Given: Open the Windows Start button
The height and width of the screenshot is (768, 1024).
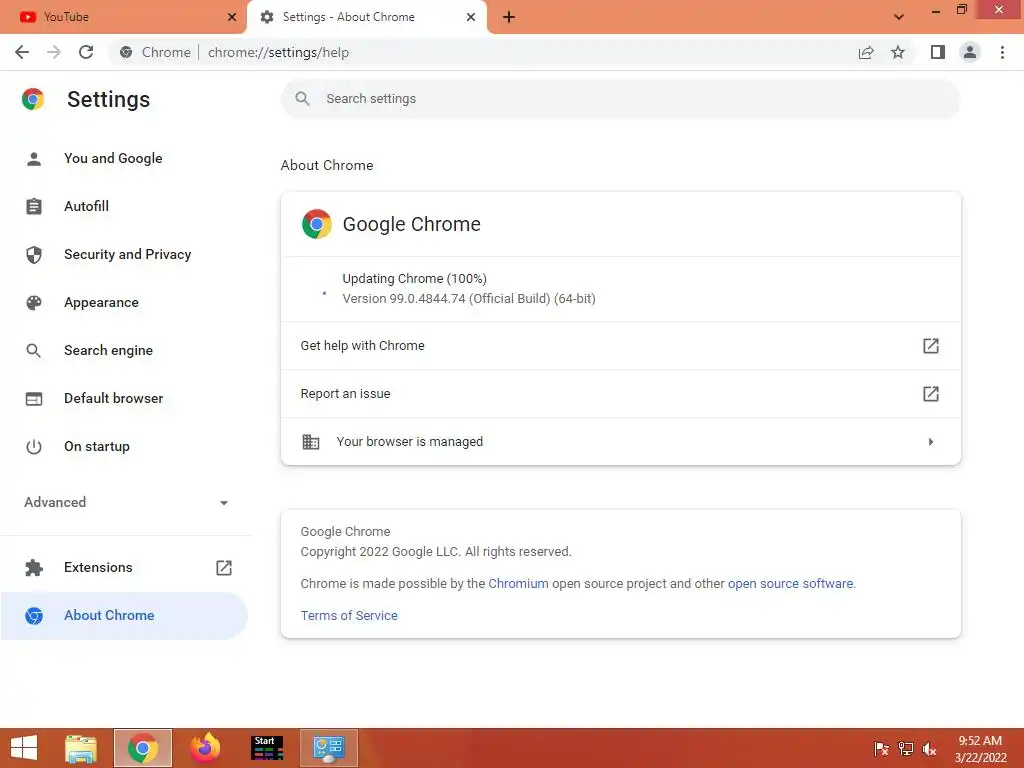Looking at the screenshot, I should coord(24,748).
